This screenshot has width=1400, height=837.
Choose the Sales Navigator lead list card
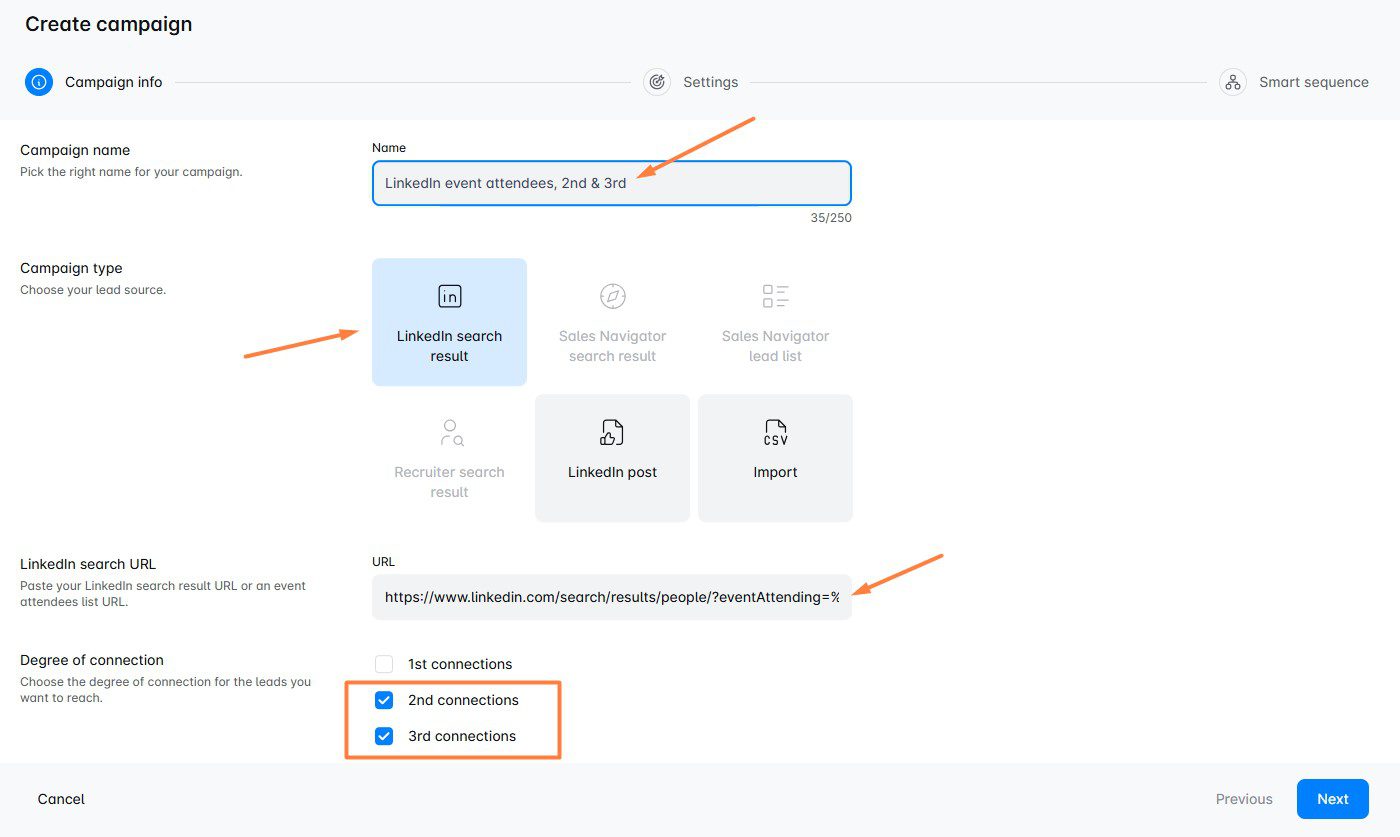tap(775, 322)
